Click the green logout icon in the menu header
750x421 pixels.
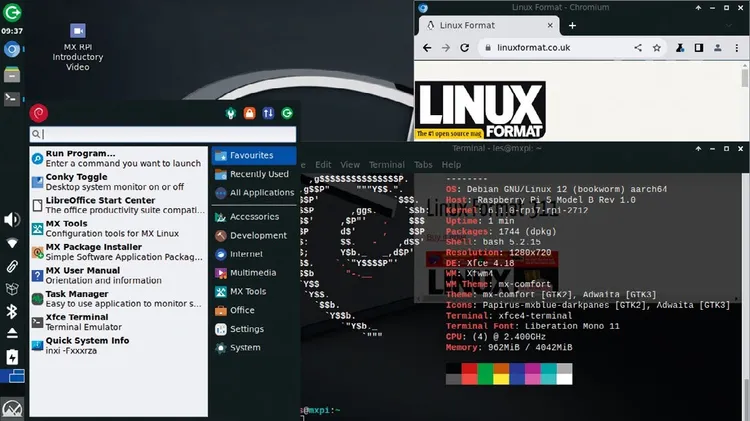click(x=287, y=113)
